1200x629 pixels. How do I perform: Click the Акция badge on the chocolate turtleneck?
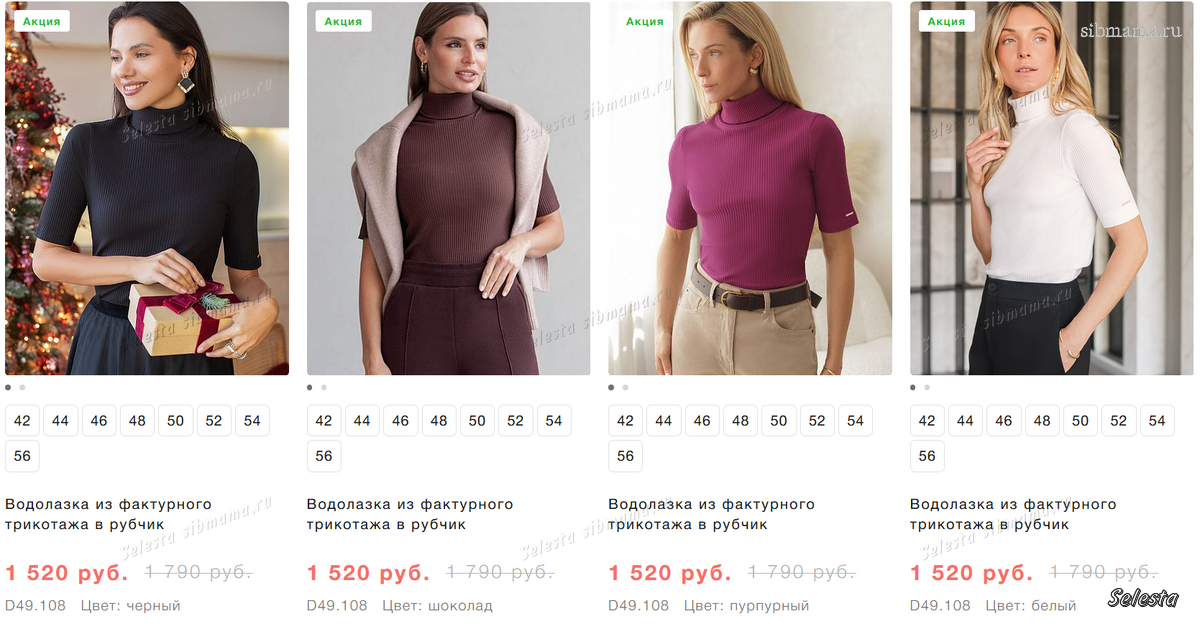(x=343, y=21)
